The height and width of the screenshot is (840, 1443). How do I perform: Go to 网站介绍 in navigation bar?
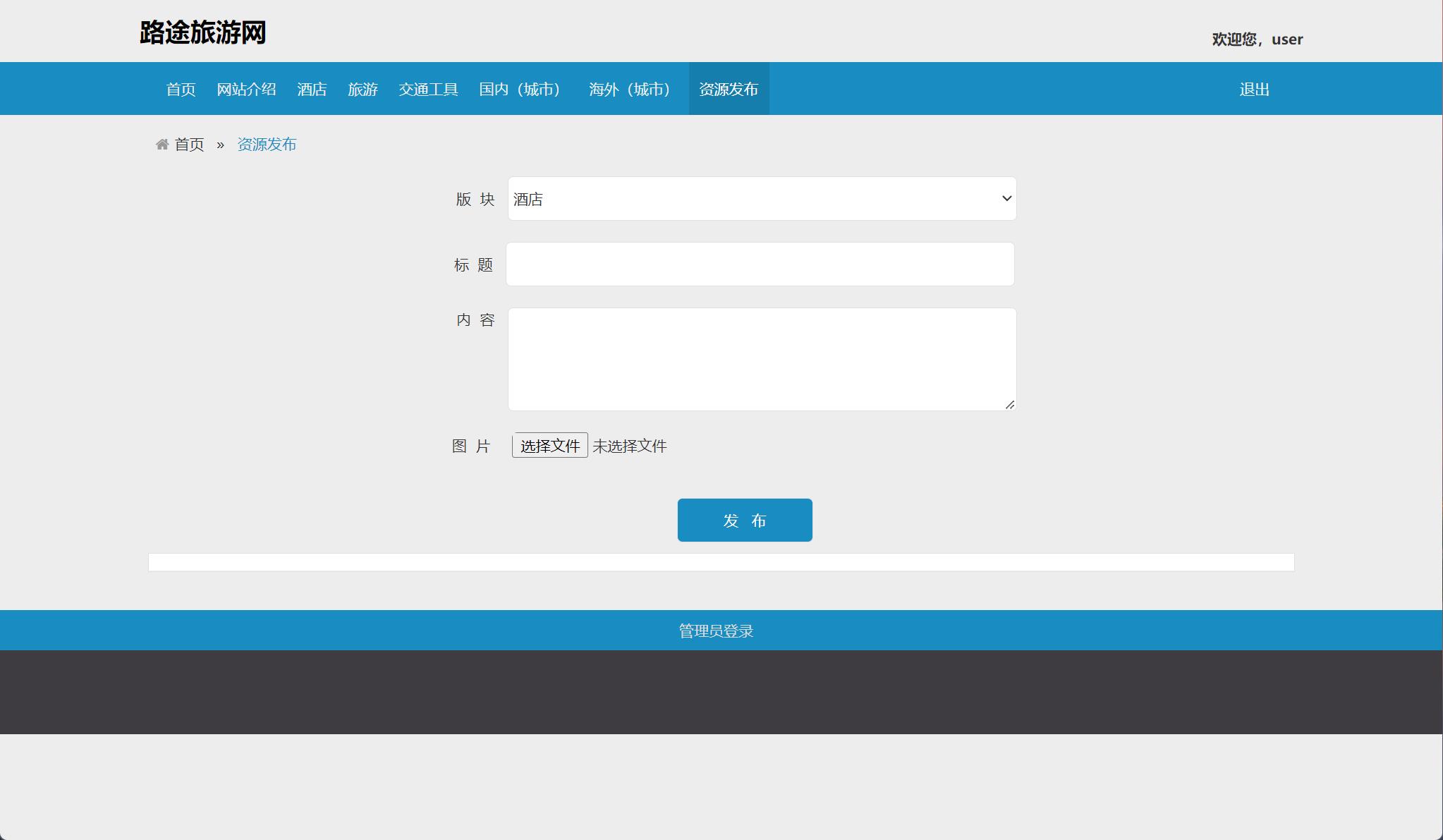(x=246, y=90)
